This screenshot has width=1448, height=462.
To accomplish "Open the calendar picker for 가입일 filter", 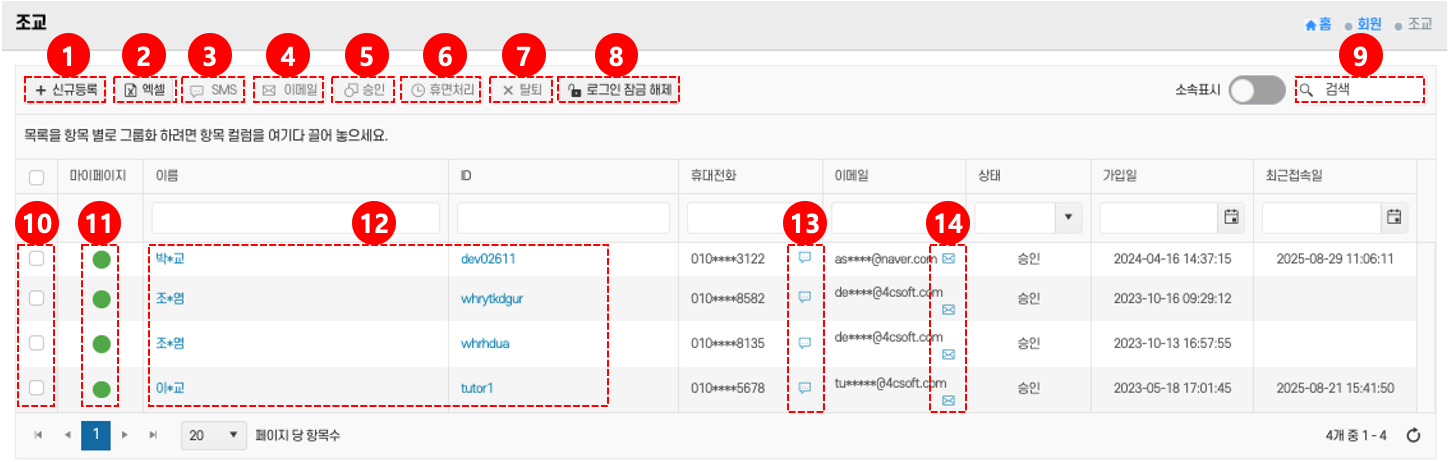I will coord(1231,216).
